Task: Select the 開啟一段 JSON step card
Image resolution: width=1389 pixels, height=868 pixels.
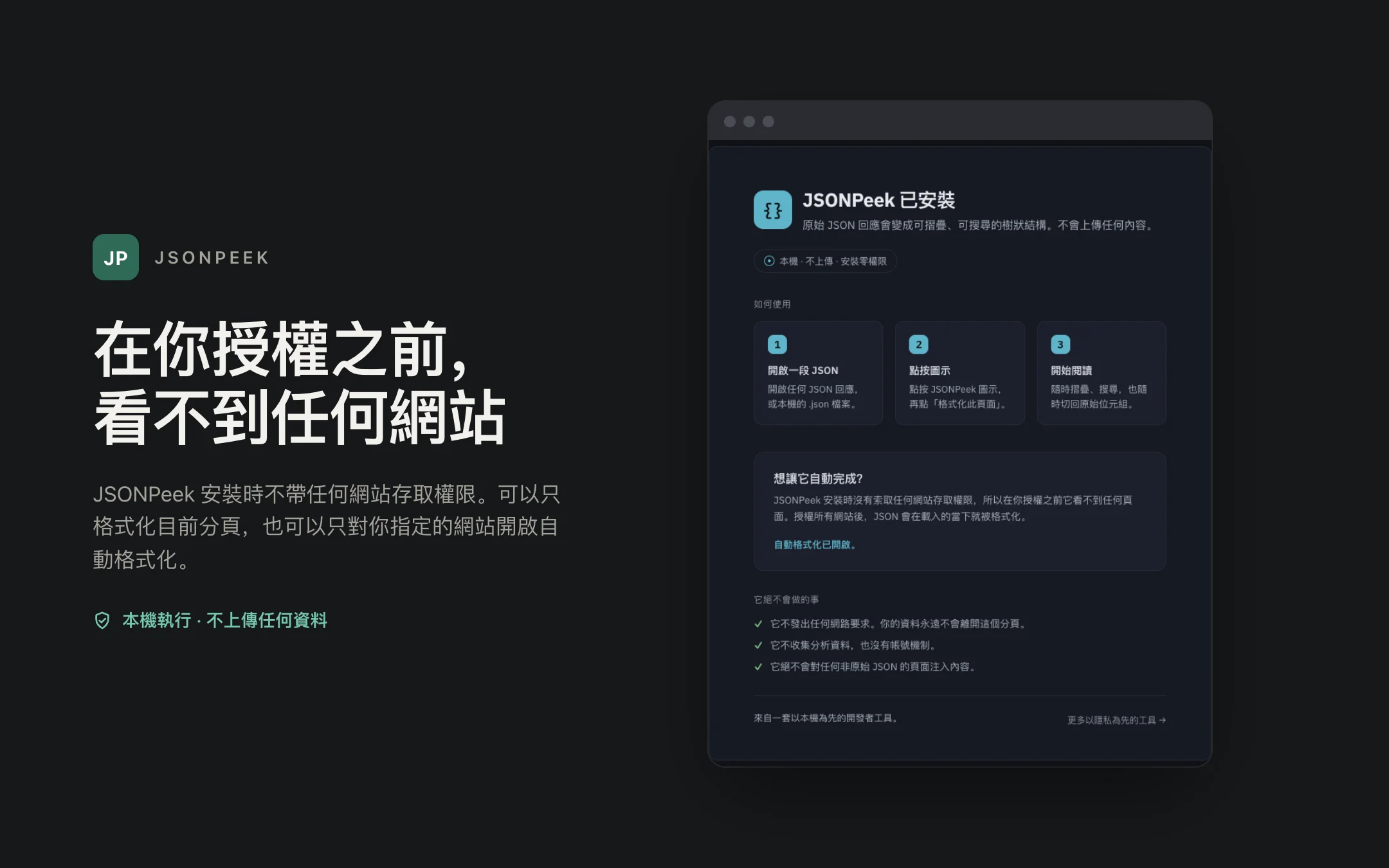Action: point(819,373)
